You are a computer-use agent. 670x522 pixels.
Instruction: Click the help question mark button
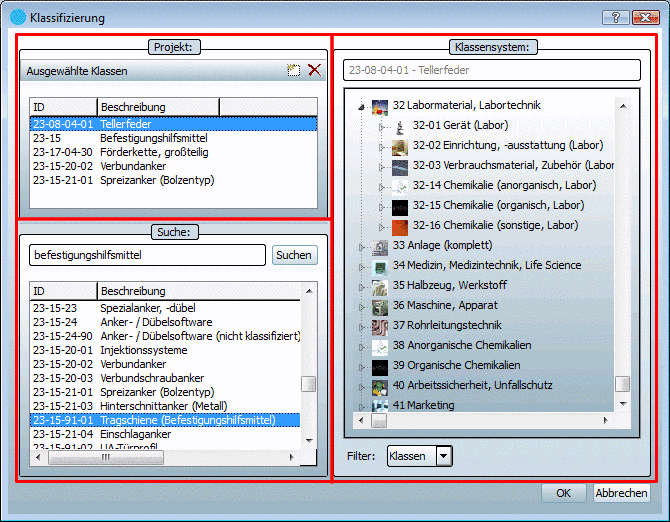click(616, 18)
